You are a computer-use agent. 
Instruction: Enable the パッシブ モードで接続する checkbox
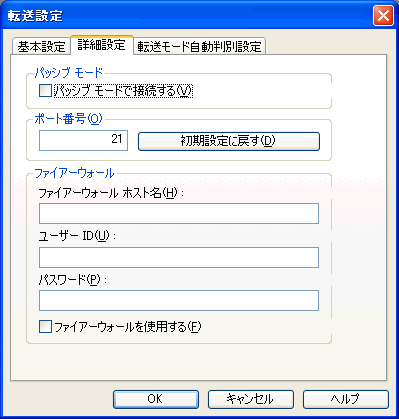coord(45,91)
